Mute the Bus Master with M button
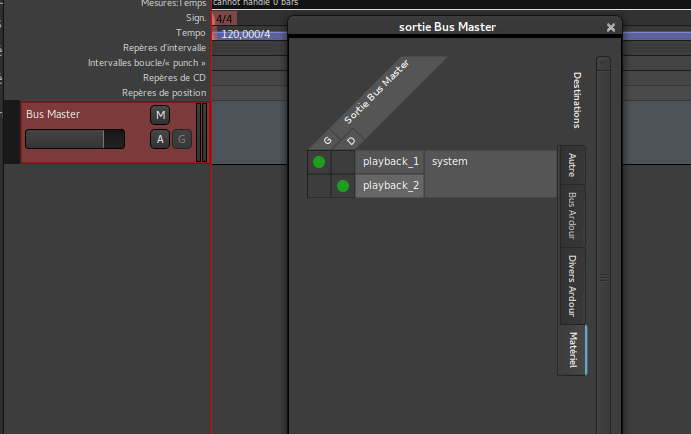The image size is (691, 434). pos(160,115)
